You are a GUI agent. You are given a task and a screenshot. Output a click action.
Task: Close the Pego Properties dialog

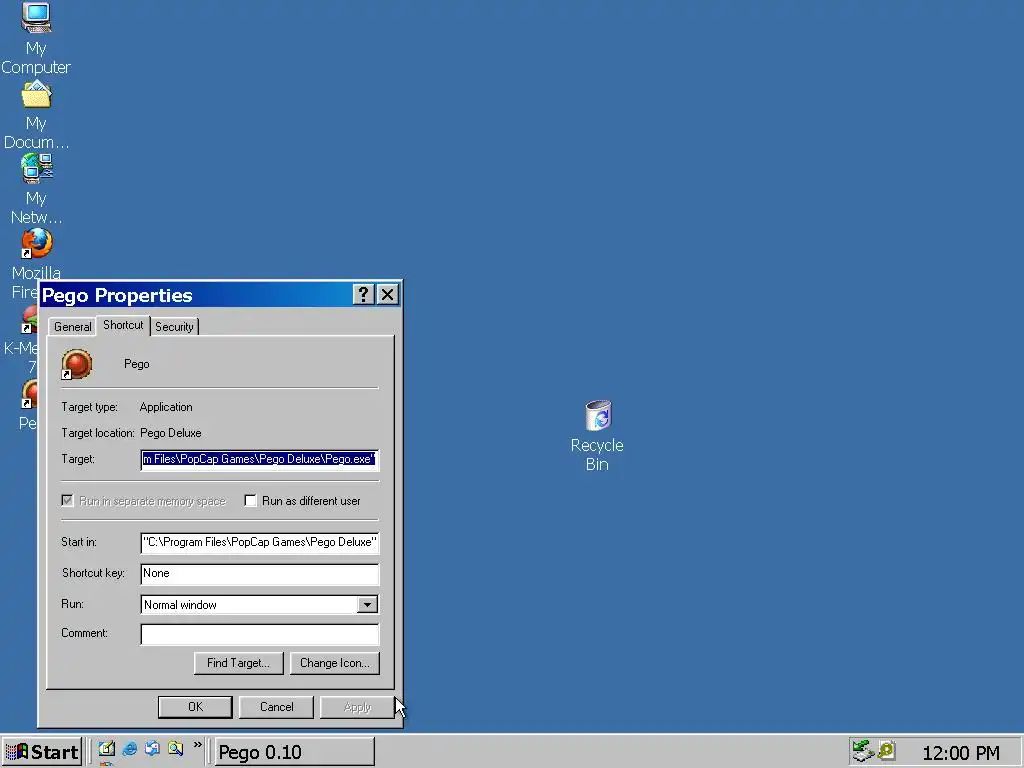pyautogui.click(x=388, y=295)
